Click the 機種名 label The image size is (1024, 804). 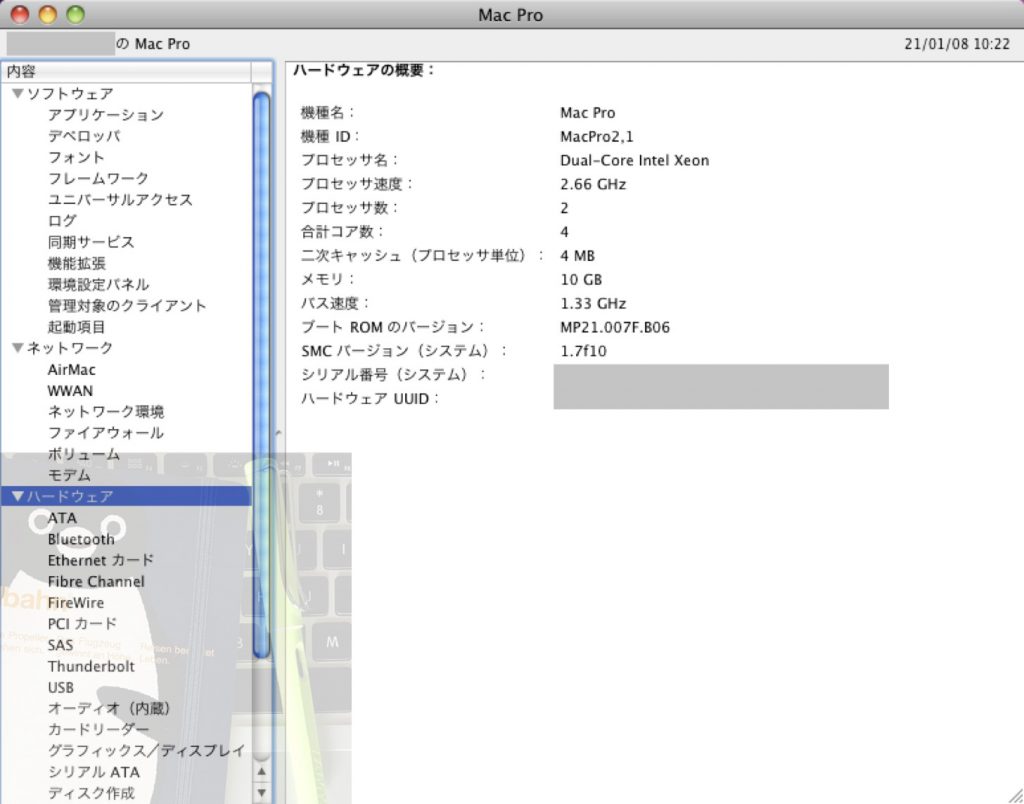click(x=328, y=112)
